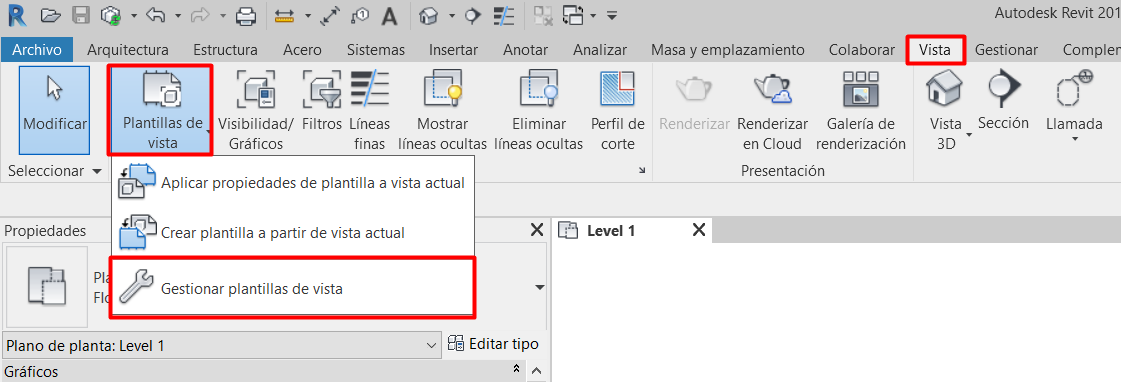Save the project with the floppy disk icon

click(x=82, y=14)
